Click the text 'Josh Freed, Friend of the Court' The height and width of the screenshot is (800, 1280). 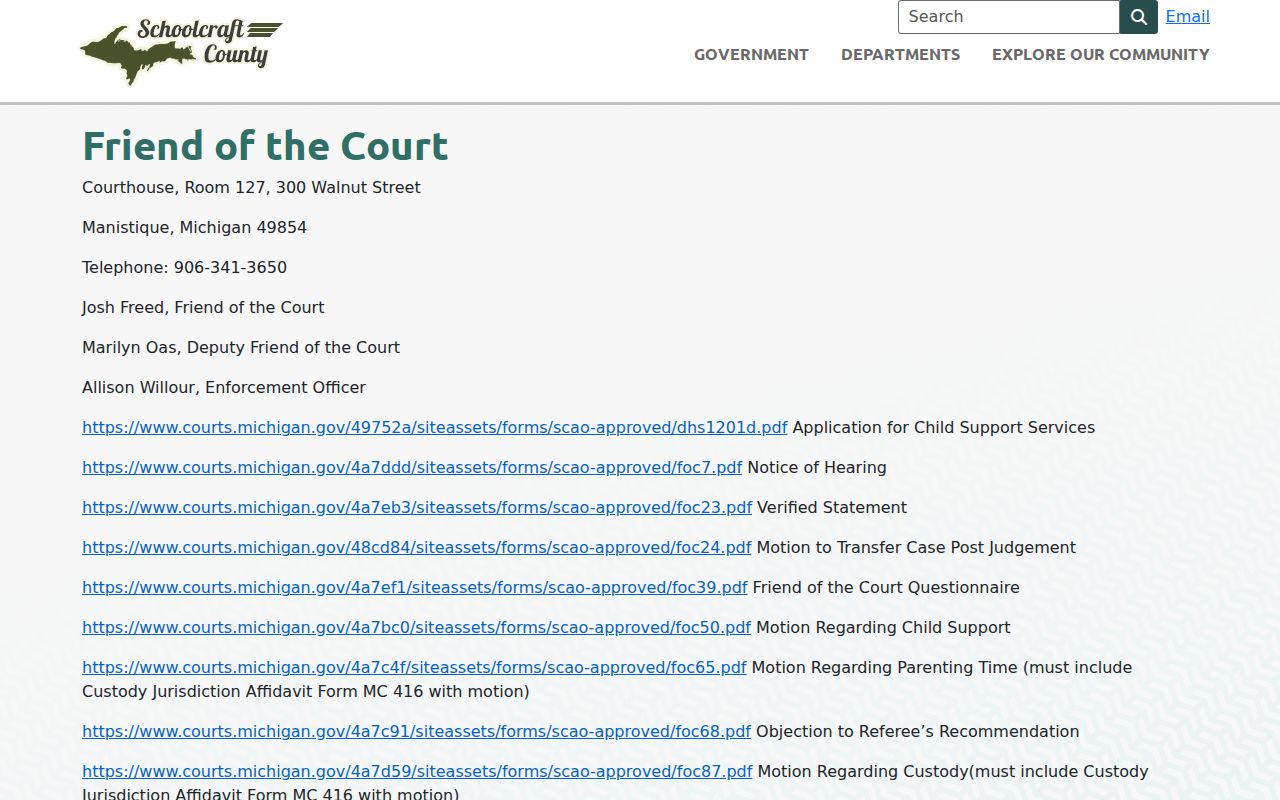pos(203,307)
